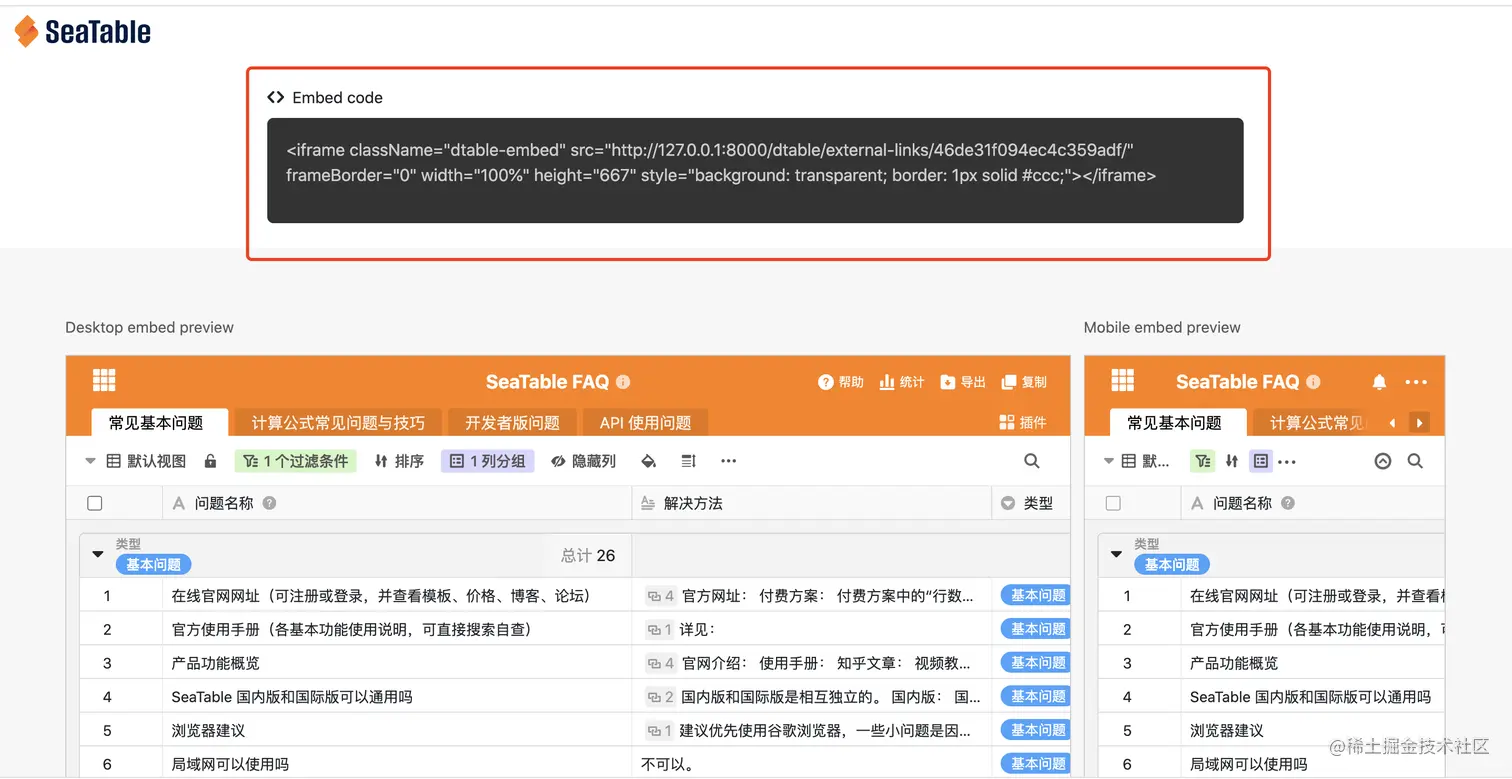Switch to 开发者版问题 tab
Image resolution: width=1512 pixels, height=779 pixels.
[512, 422]
